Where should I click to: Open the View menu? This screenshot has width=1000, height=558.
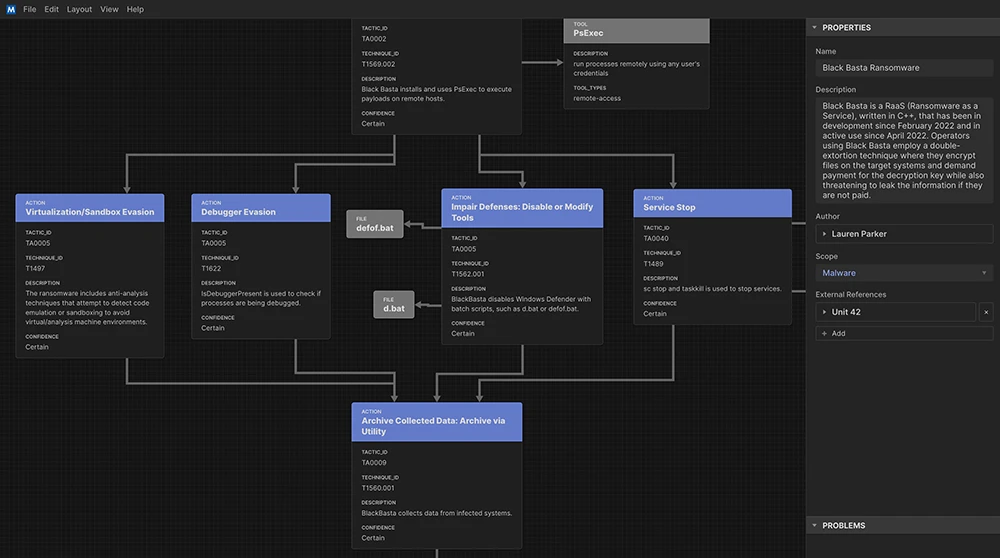tap(109, 9)
